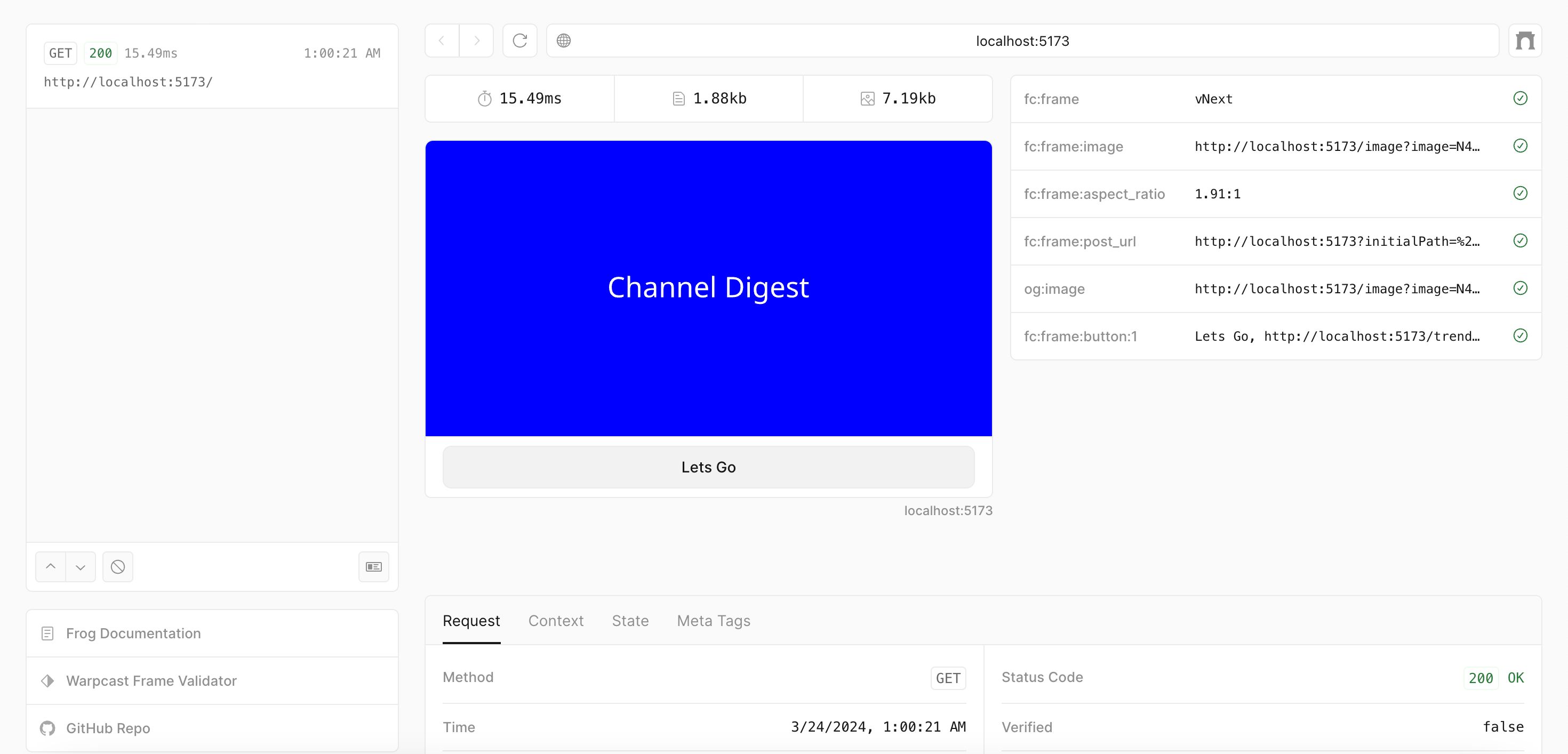Switch to the Context tab
Screen dimensions: 1568x754
(x=556, y=621)
